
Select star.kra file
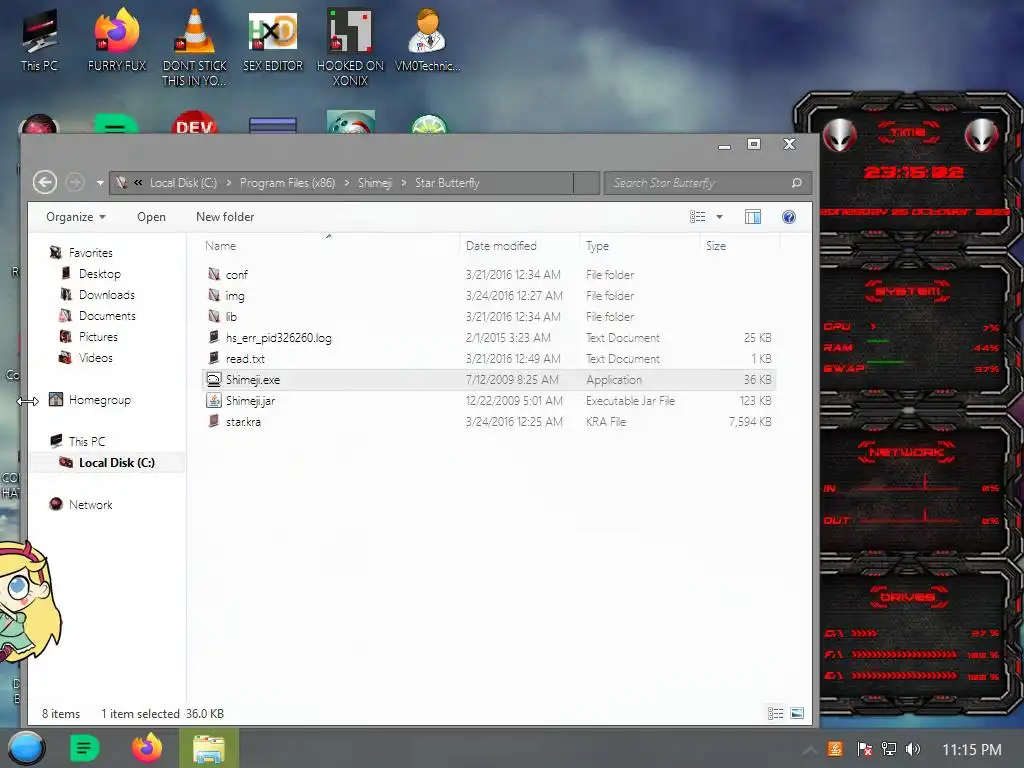pyautogui.click(x=488, y=422)
